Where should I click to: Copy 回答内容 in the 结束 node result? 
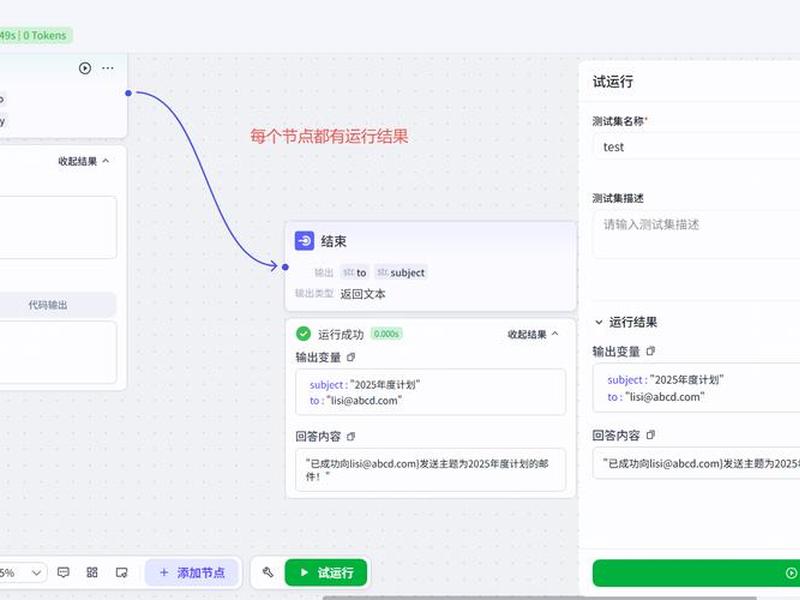[x=351, y=436]
